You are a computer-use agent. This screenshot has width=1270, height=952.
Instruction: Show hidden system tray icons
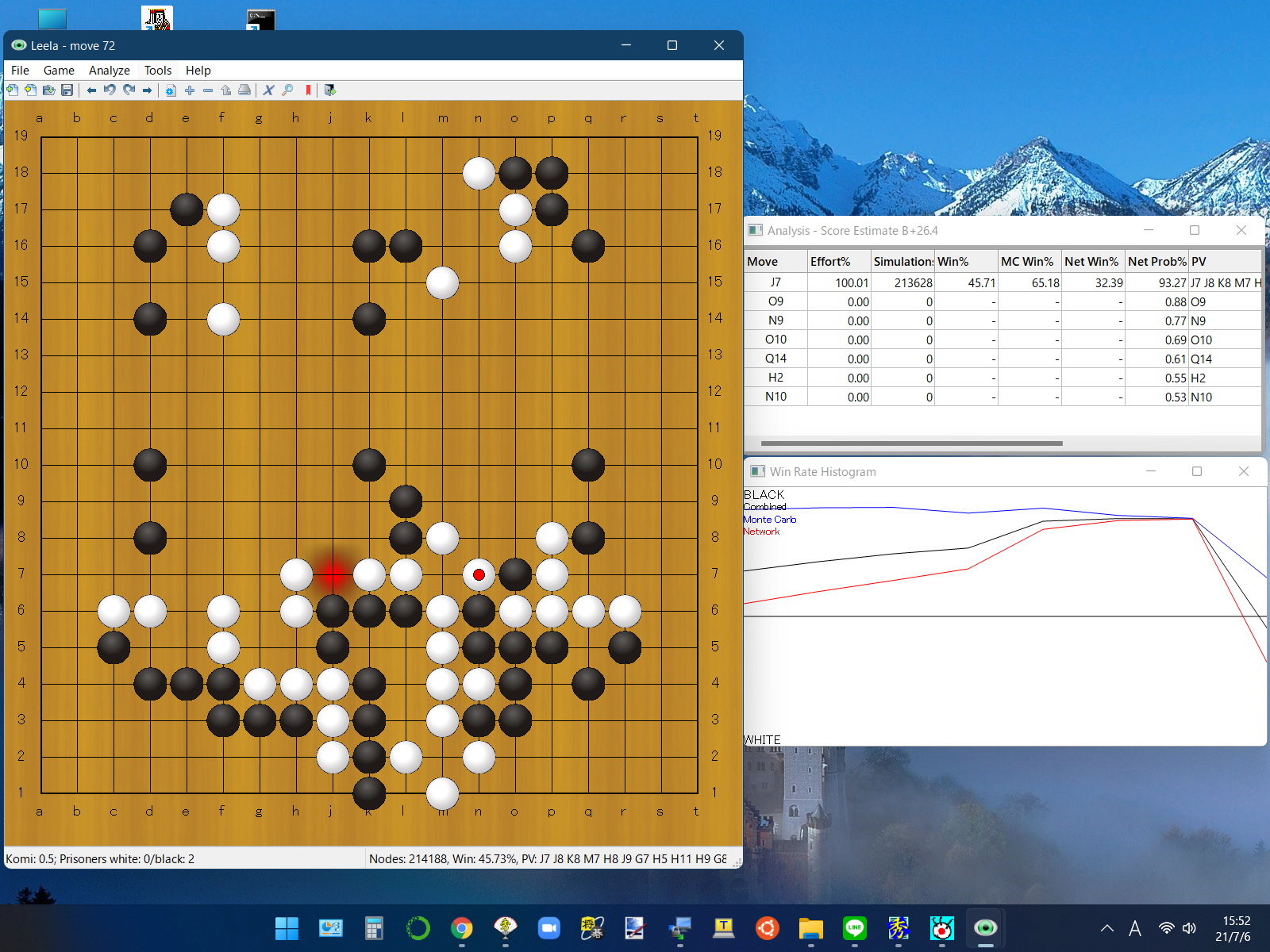(1106, 928)
